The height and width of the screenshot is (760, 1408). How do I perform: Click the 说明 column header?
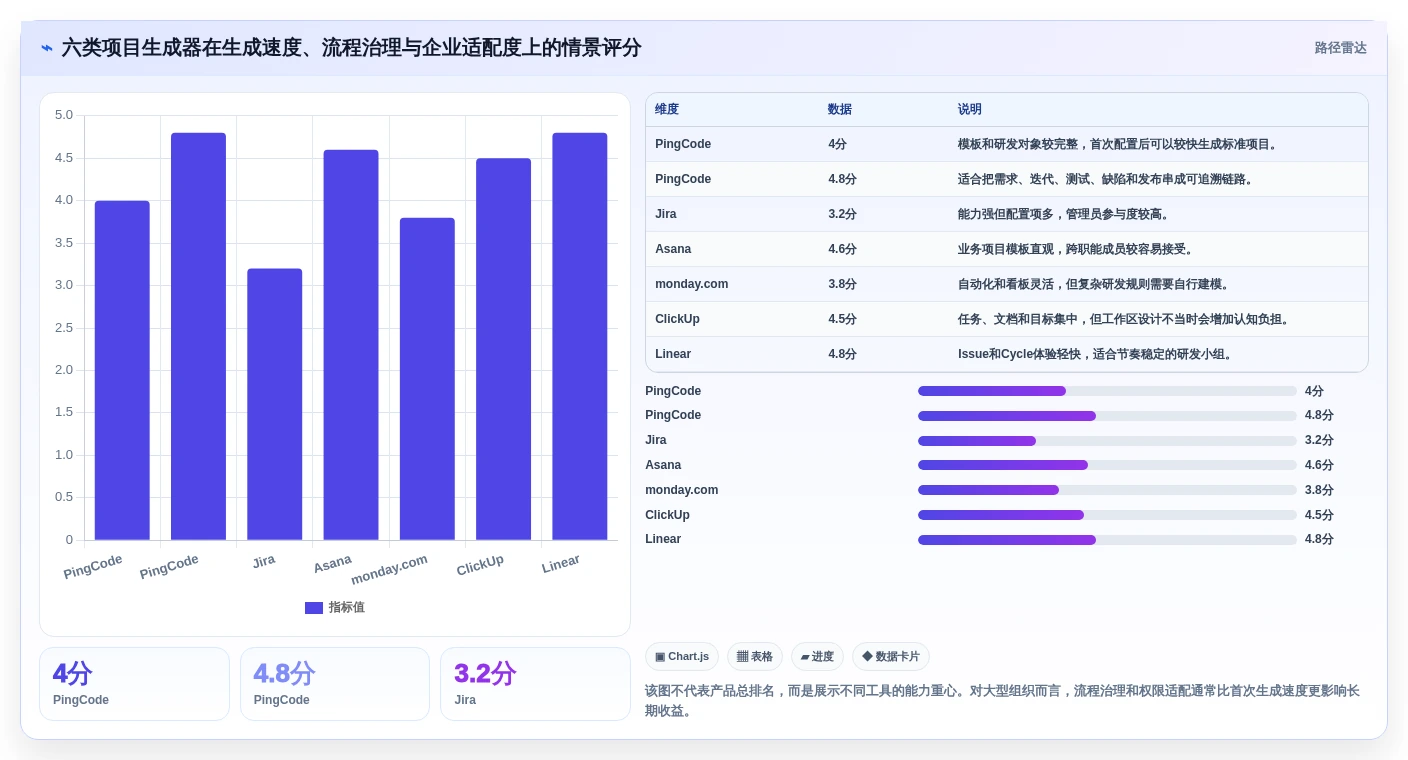(970, 110)
